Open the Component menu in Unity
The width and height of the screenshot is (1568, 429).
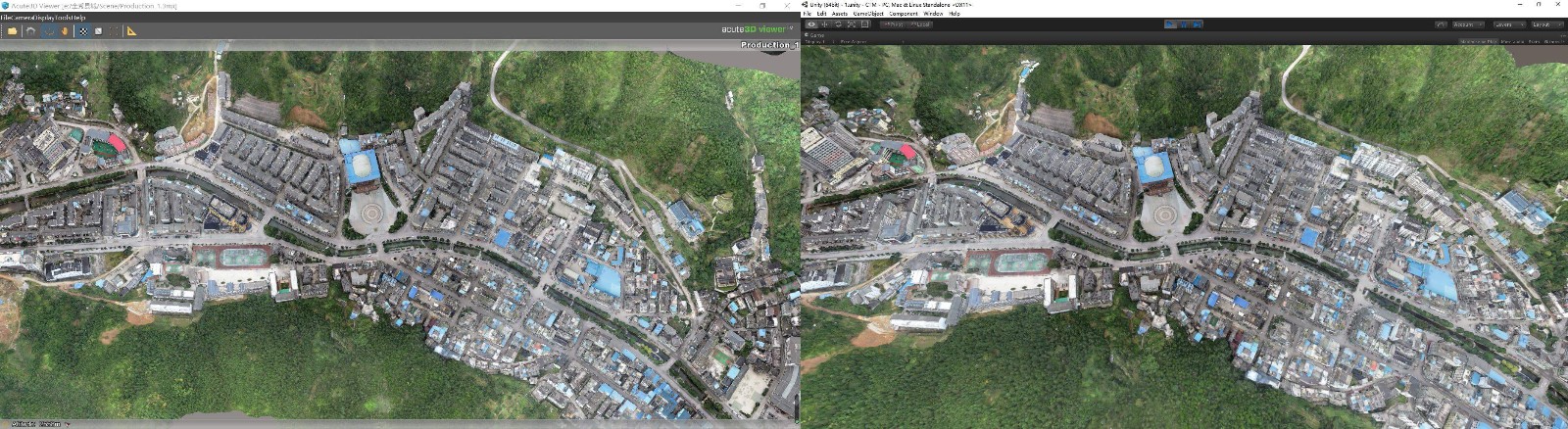pyautogui.click(x=904, y=14)
